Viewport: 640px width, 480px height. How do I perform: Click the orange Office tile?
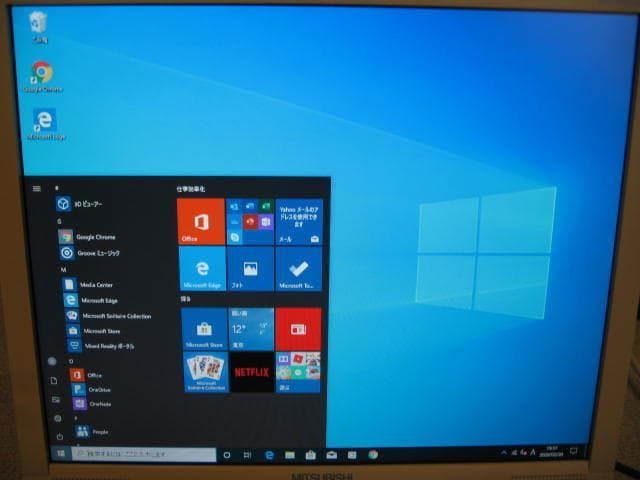[x=201, y=222]
